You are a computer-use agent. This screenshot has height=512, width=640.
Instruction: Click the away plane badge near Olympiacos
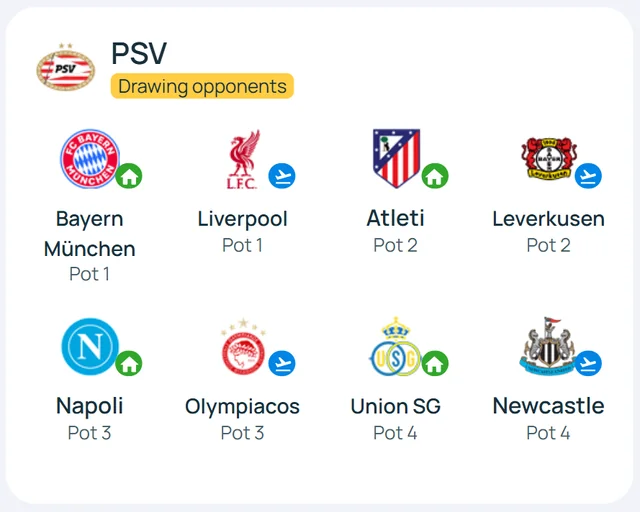[282, 363]
